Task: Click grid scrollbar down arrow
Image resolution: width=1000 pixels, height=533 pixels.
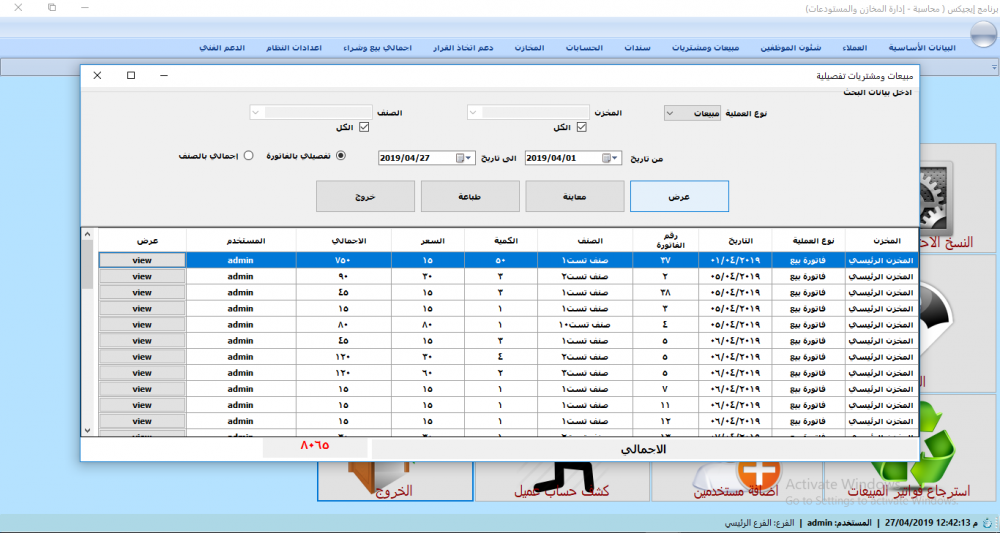Action: click(x=87, y=430)
